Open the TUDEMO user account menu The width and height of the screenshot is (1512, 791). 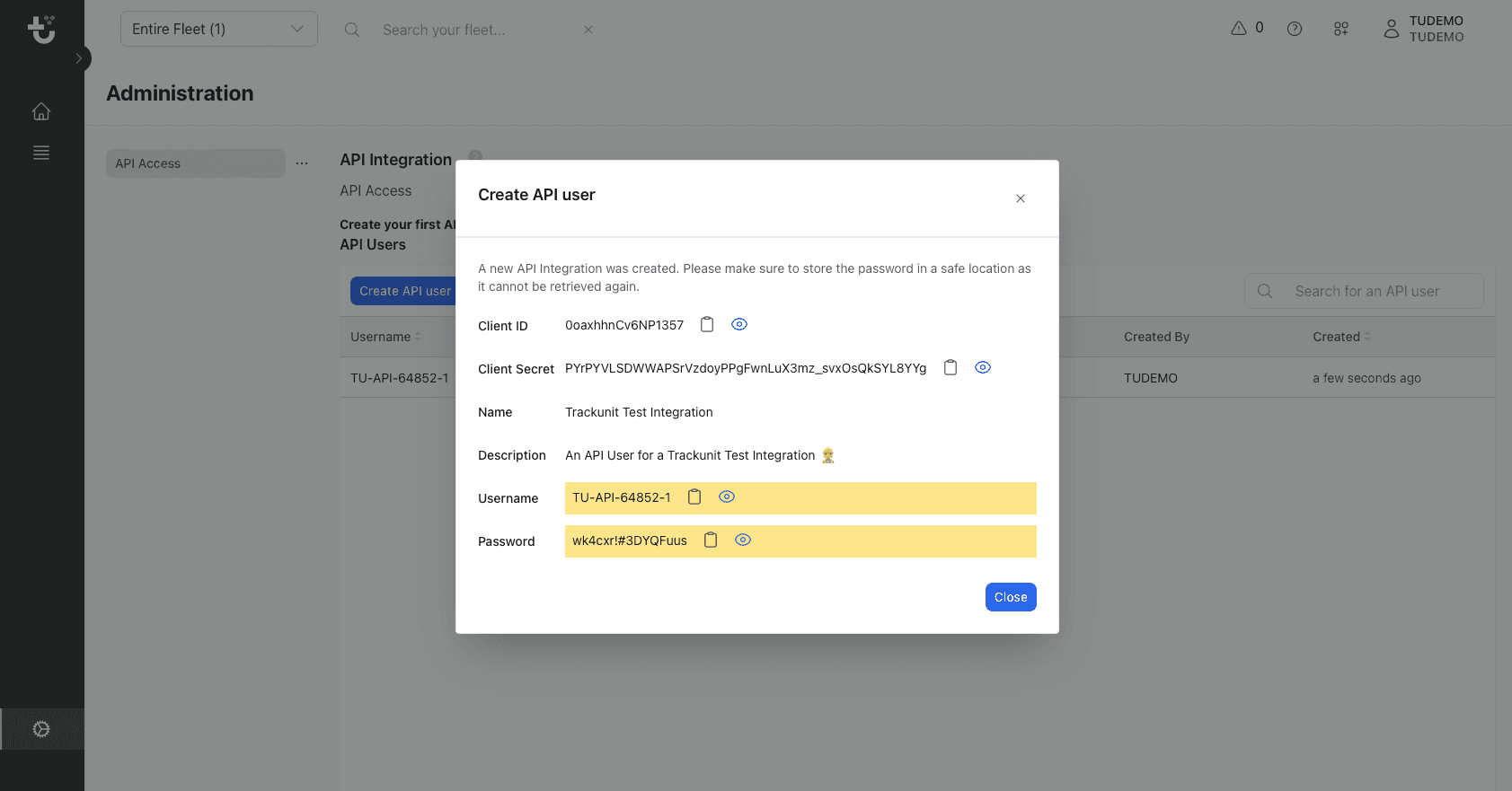tap(1424, 29)
